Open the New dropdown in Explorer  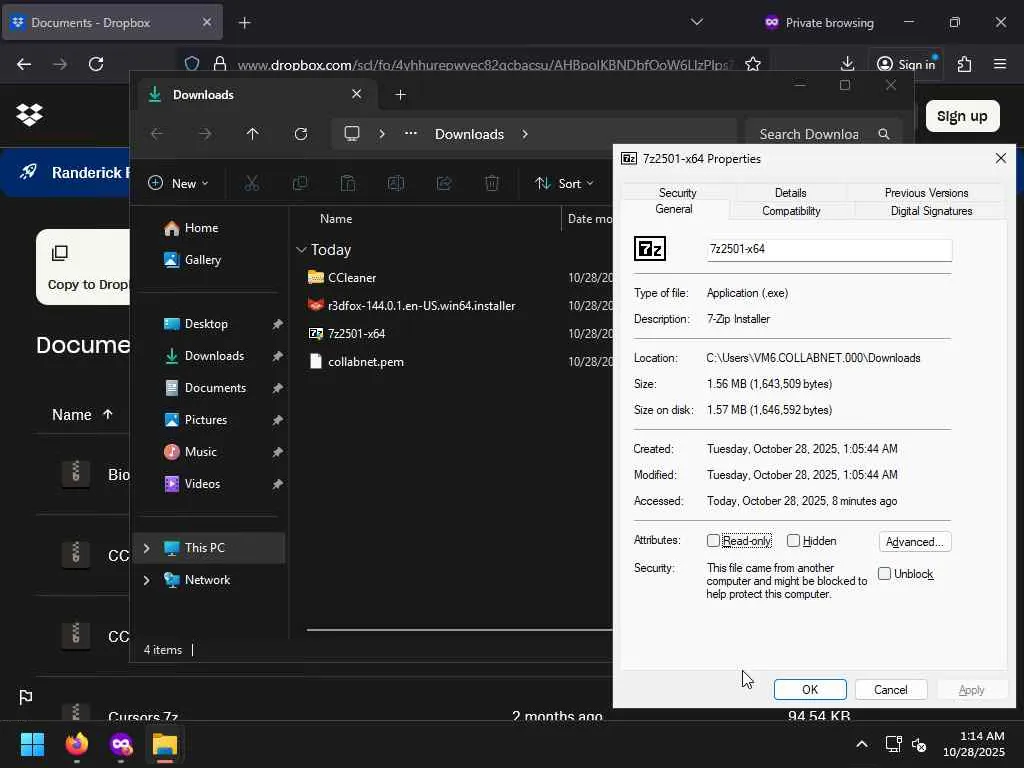[x=178, y=184]
